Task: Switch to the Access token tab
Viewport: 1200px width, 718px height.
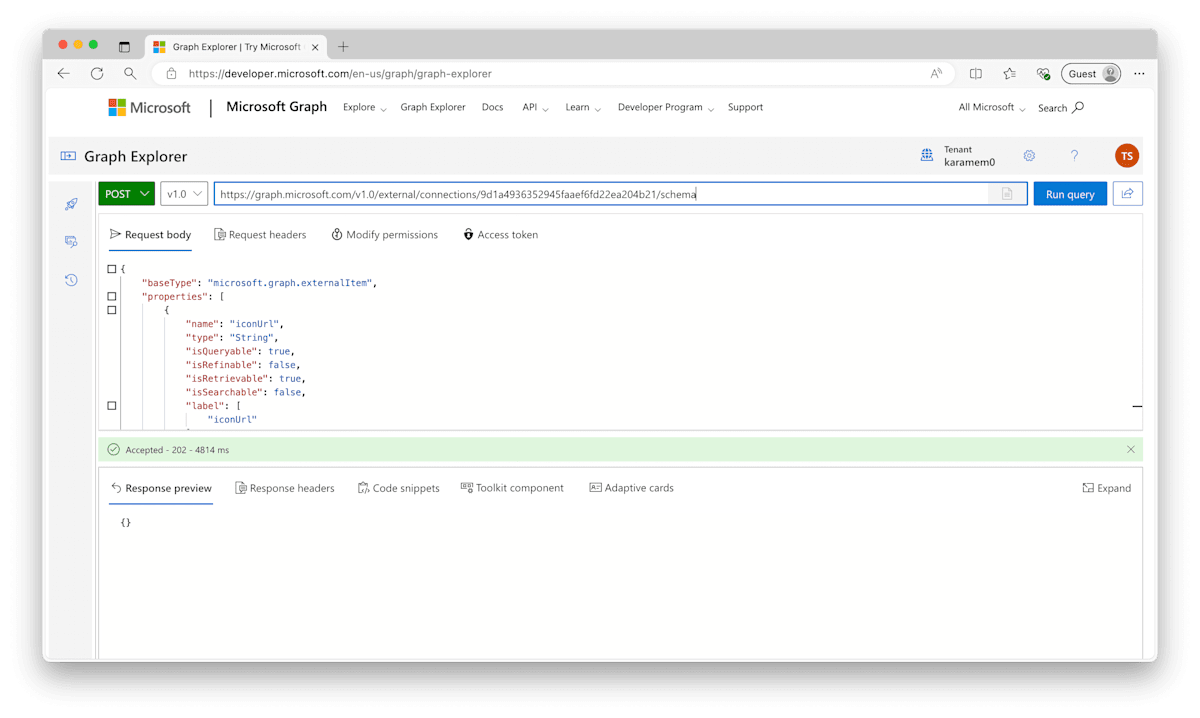Action: click(500, 234)
